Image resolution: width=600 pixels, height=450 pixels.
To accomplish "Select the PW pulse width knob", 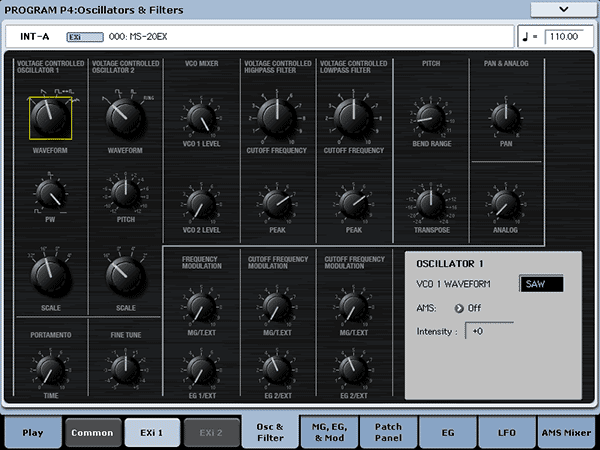I will point(49,192).
